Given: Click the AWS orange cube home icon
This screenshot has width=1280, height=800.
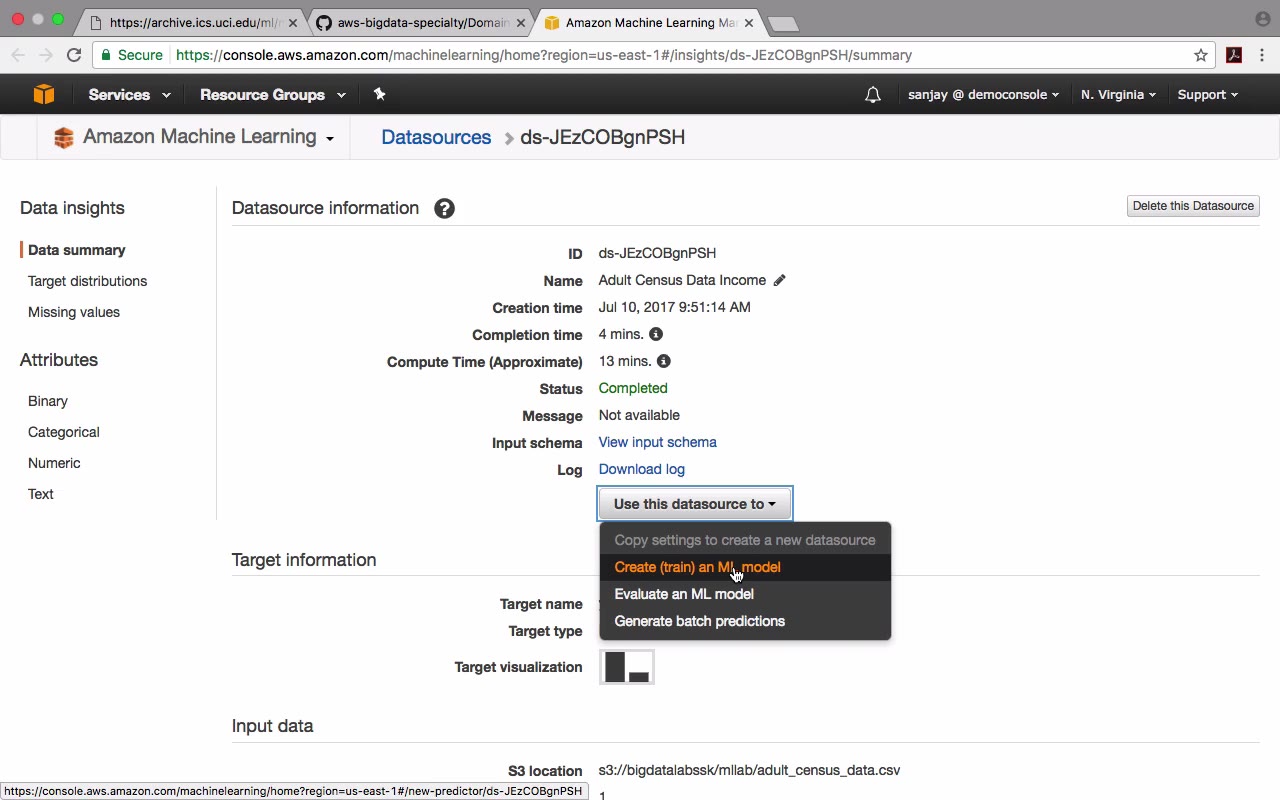Looking at the screenshot, I should coord(44,94).
